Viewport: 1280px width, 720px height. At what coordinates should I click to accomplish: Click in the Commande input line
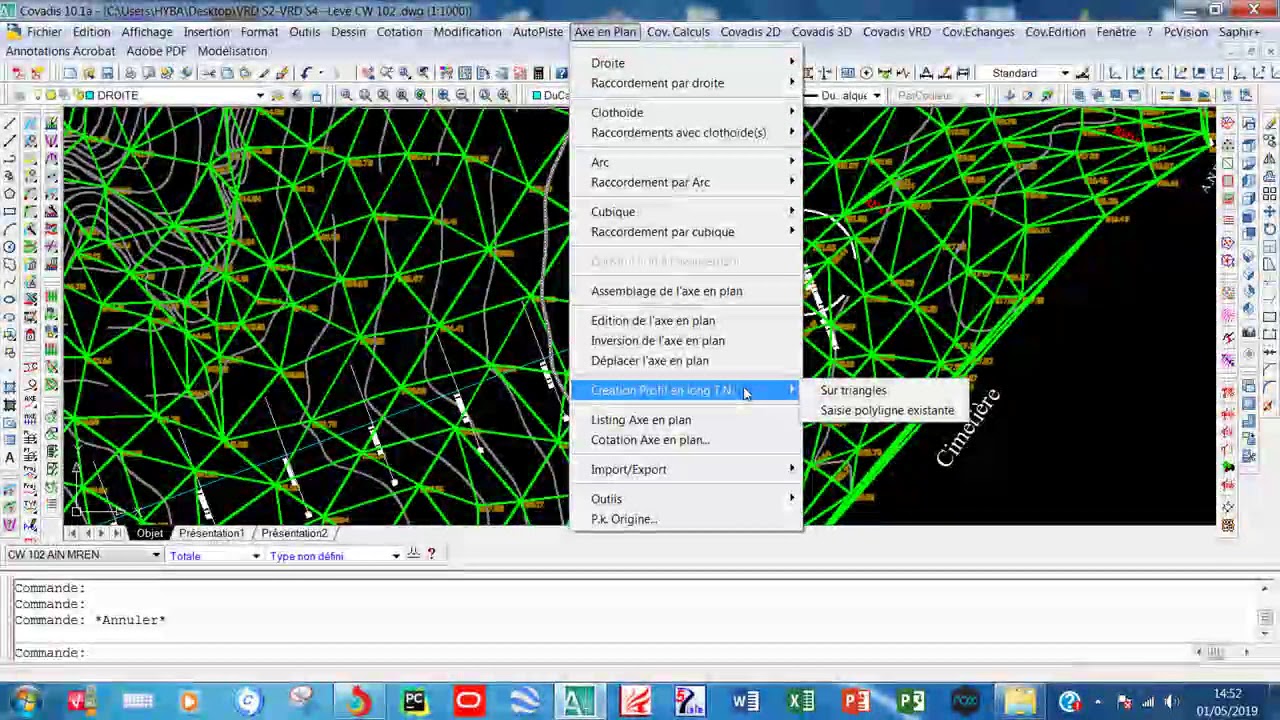pos(600,652)
